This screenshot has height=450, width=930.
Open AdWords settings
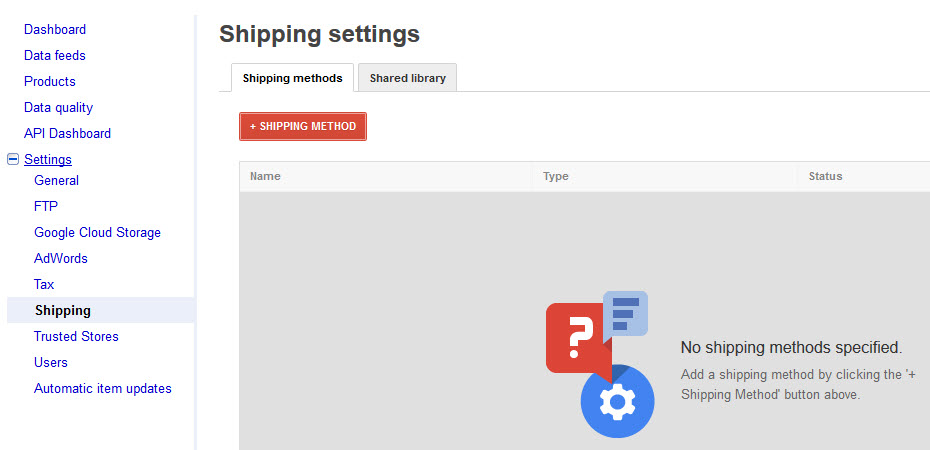pyautogui.click(x=60, y=258)
